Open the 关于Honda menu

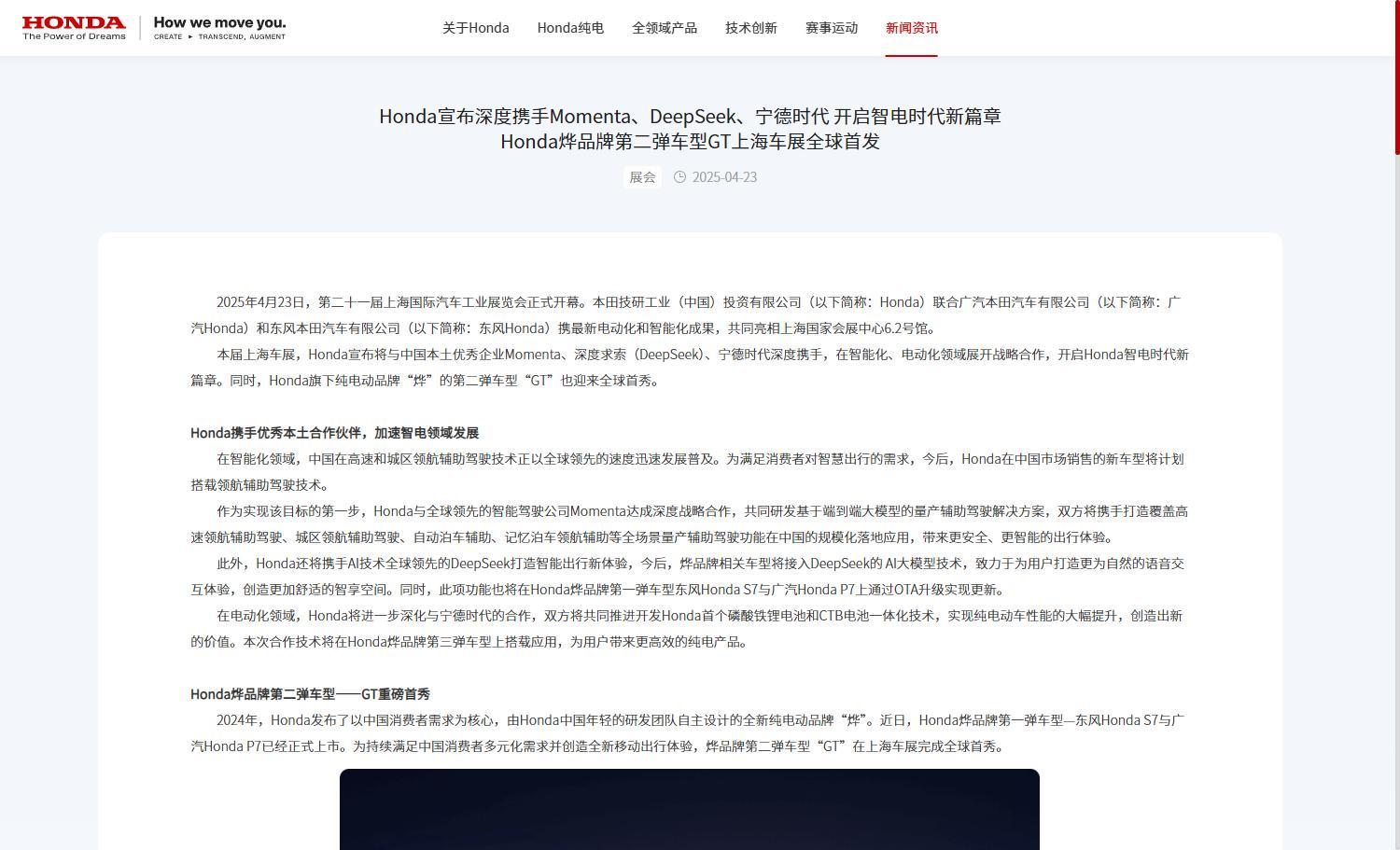pos(476,28)
